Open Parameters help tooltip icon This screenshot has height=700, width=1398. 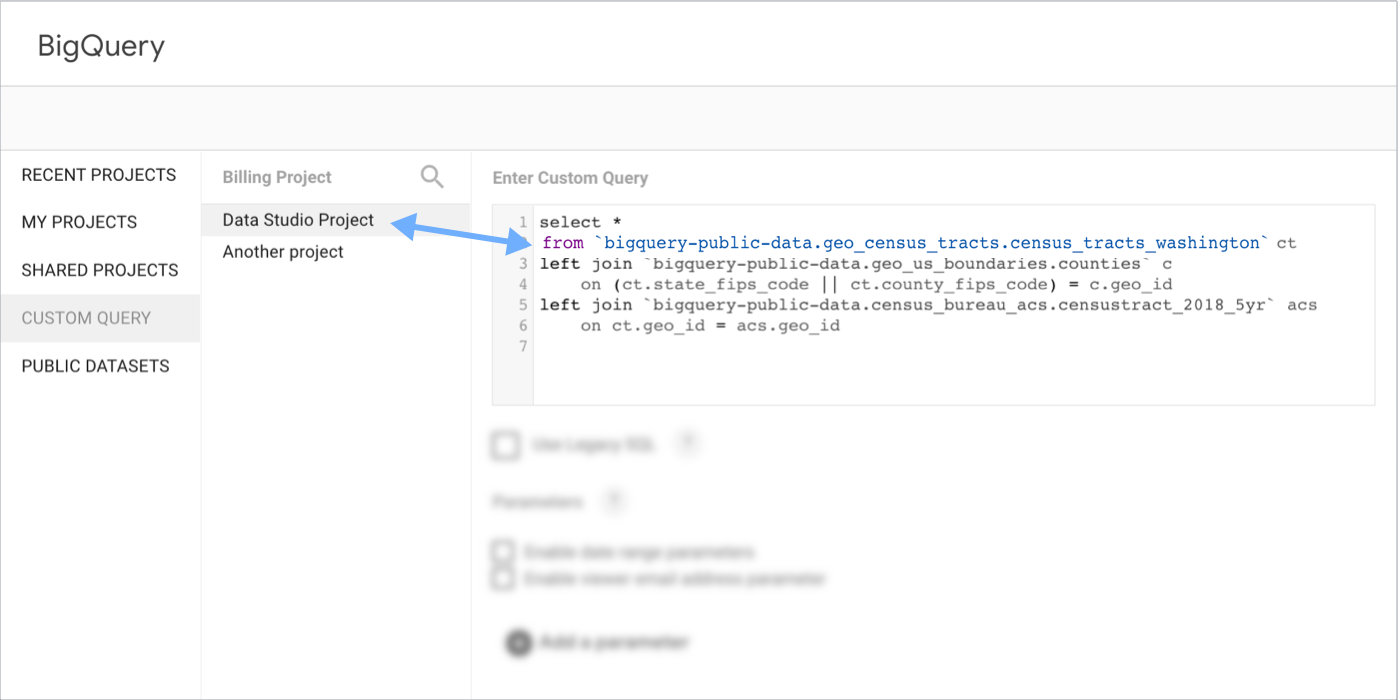[x=615, y=501]
